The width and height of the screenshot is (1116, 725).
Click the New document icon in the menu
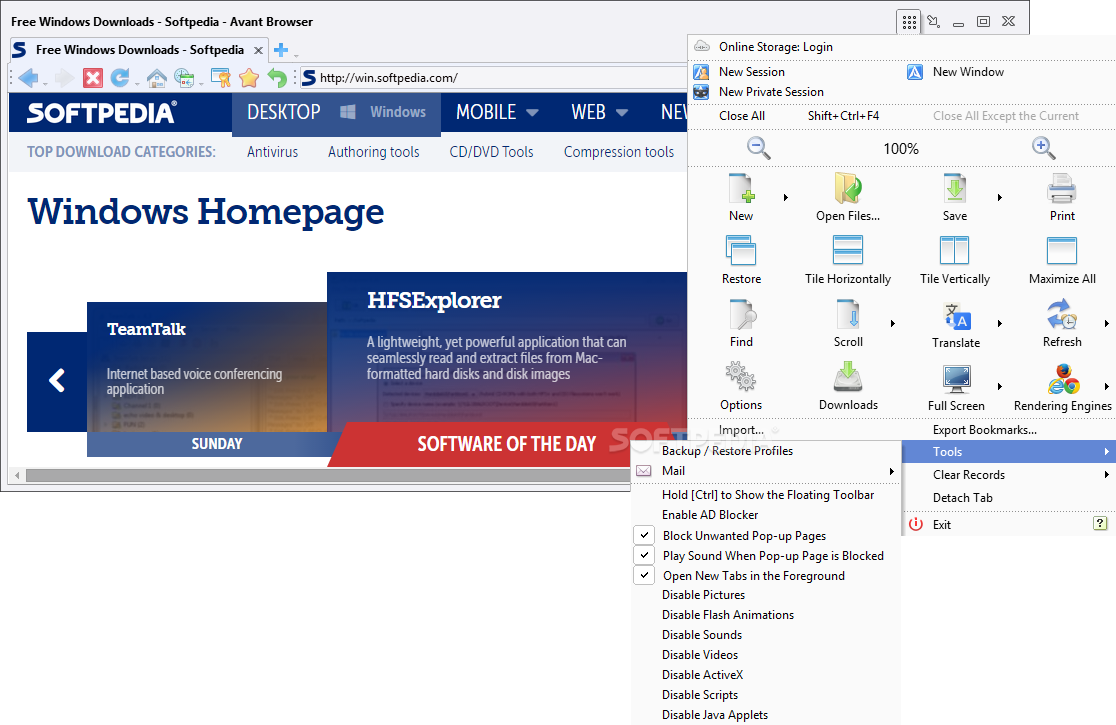click(741, 189)
